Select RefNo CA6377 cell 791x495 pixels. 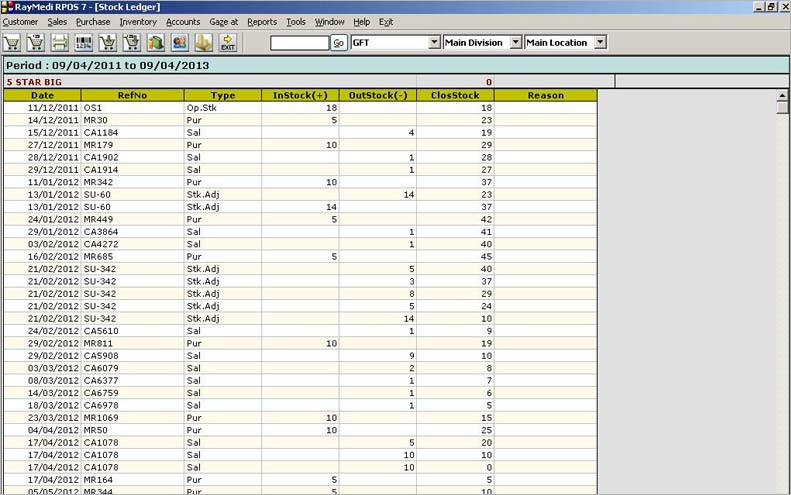[133, 380]
